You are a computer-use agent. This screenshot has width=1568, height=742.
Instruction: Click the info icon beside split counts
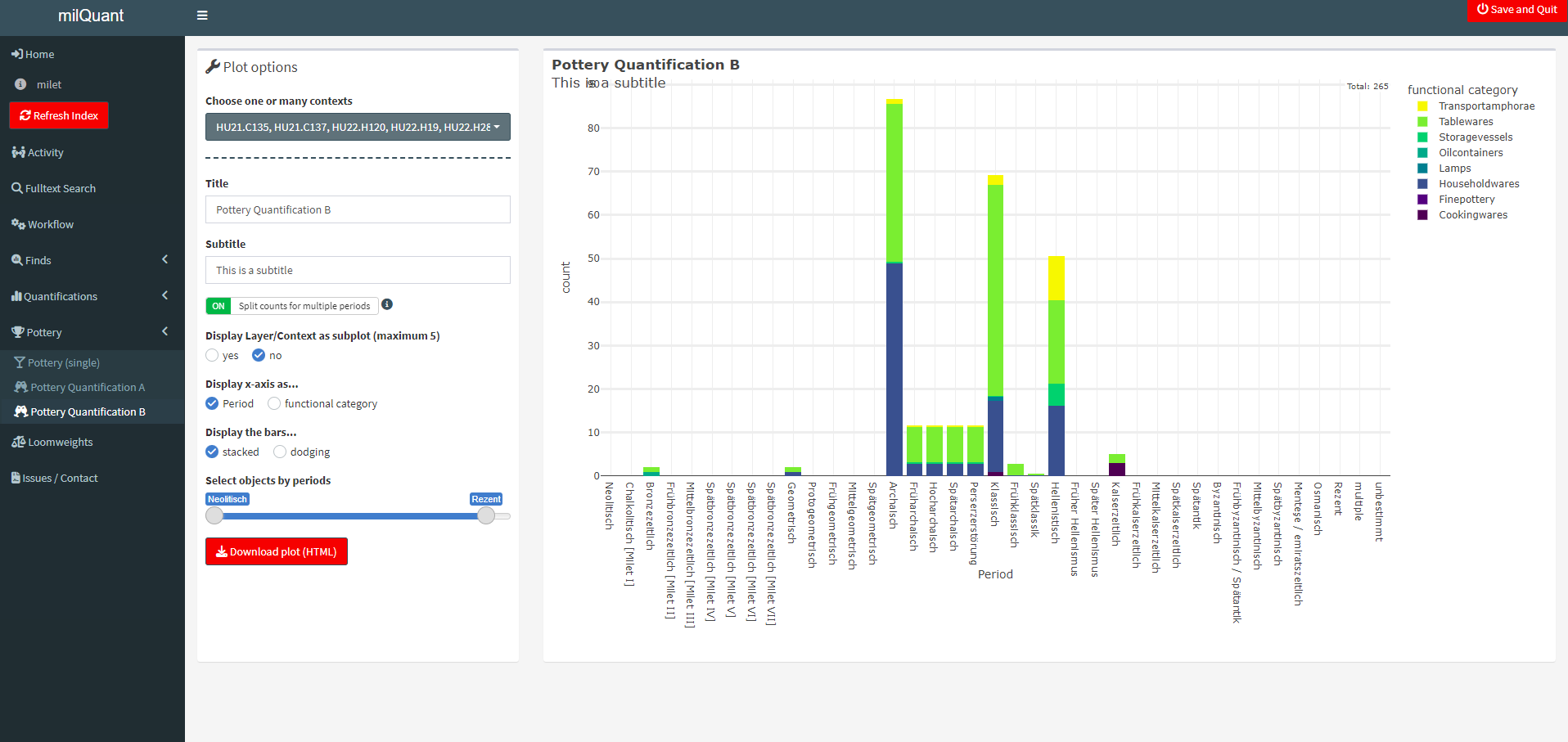coord(387,304)
